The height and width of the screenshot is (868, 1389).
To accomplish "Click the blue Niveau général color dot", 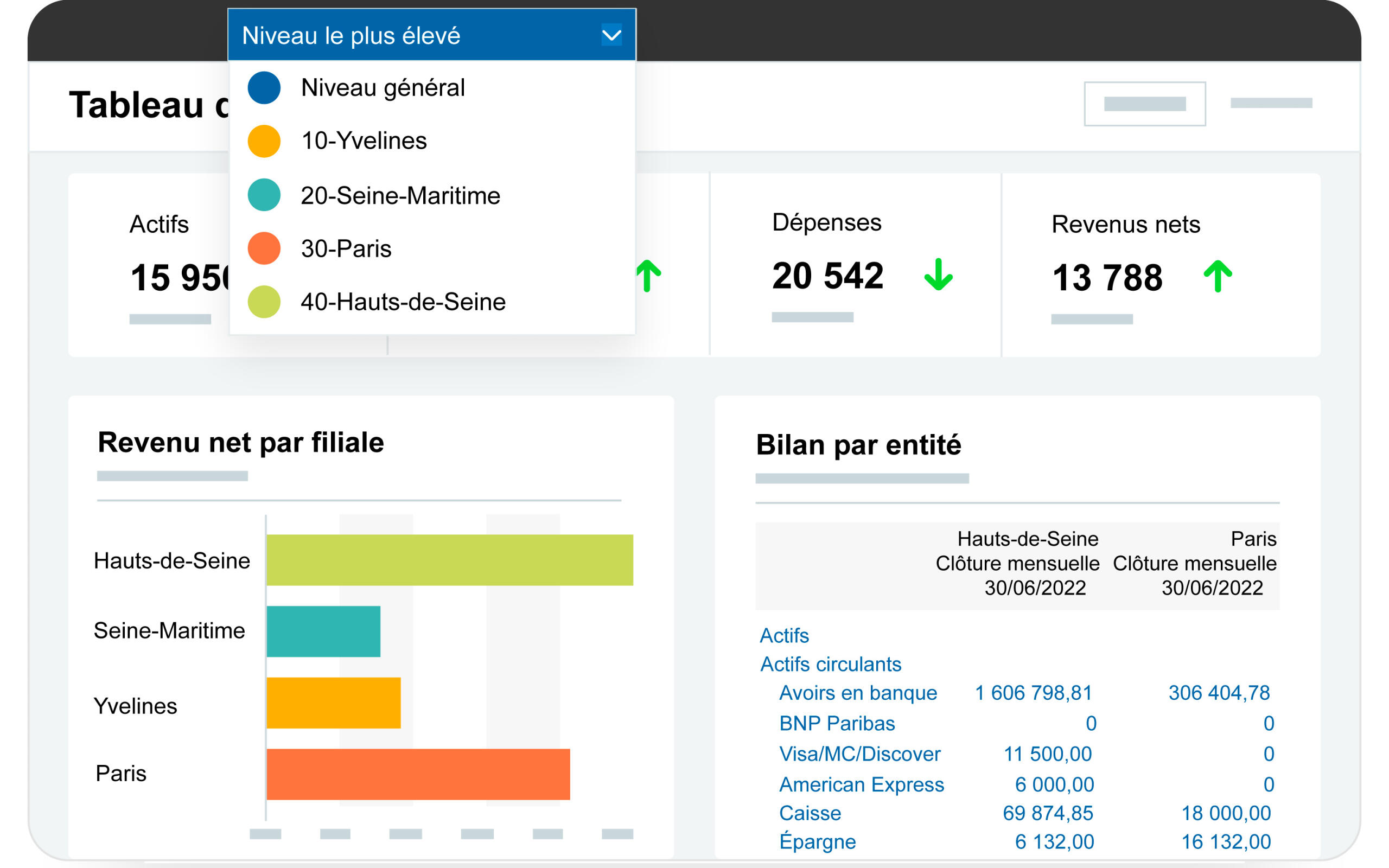I will (264, 88).
